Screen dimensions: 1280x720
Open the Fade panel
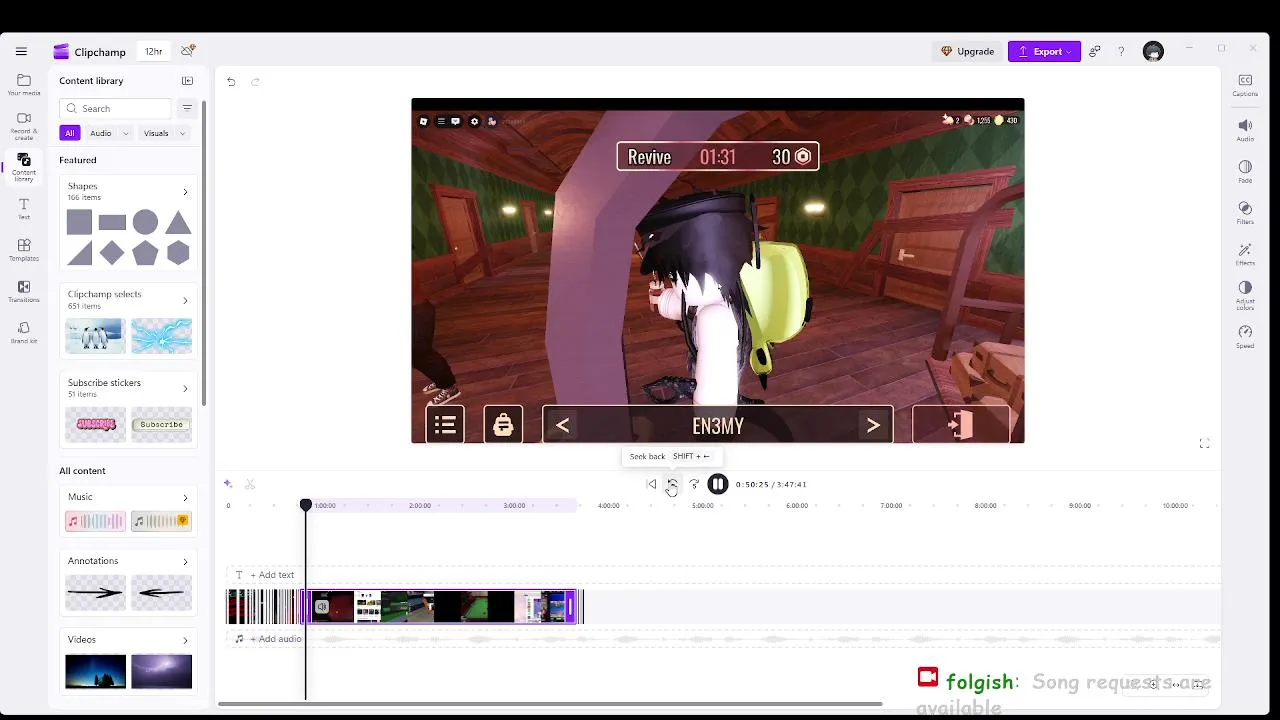point(1245,171)
